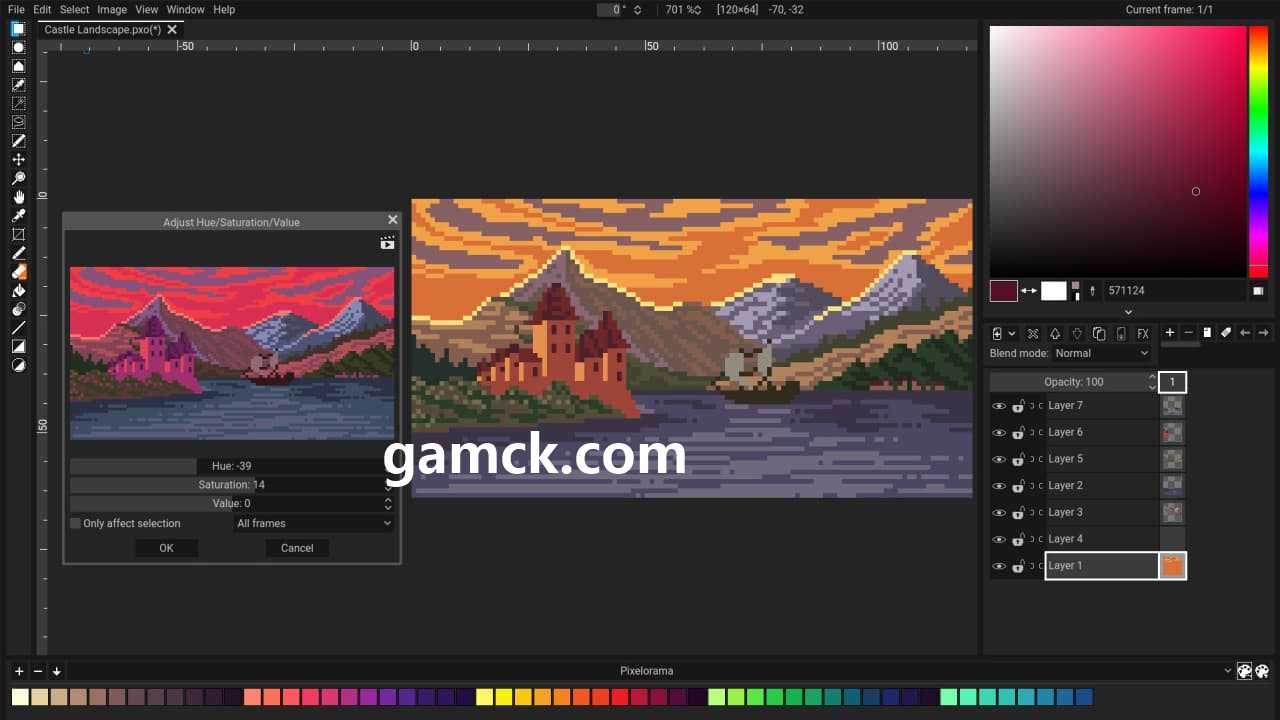Toggle visibility of Layer 1

[998, 566]
